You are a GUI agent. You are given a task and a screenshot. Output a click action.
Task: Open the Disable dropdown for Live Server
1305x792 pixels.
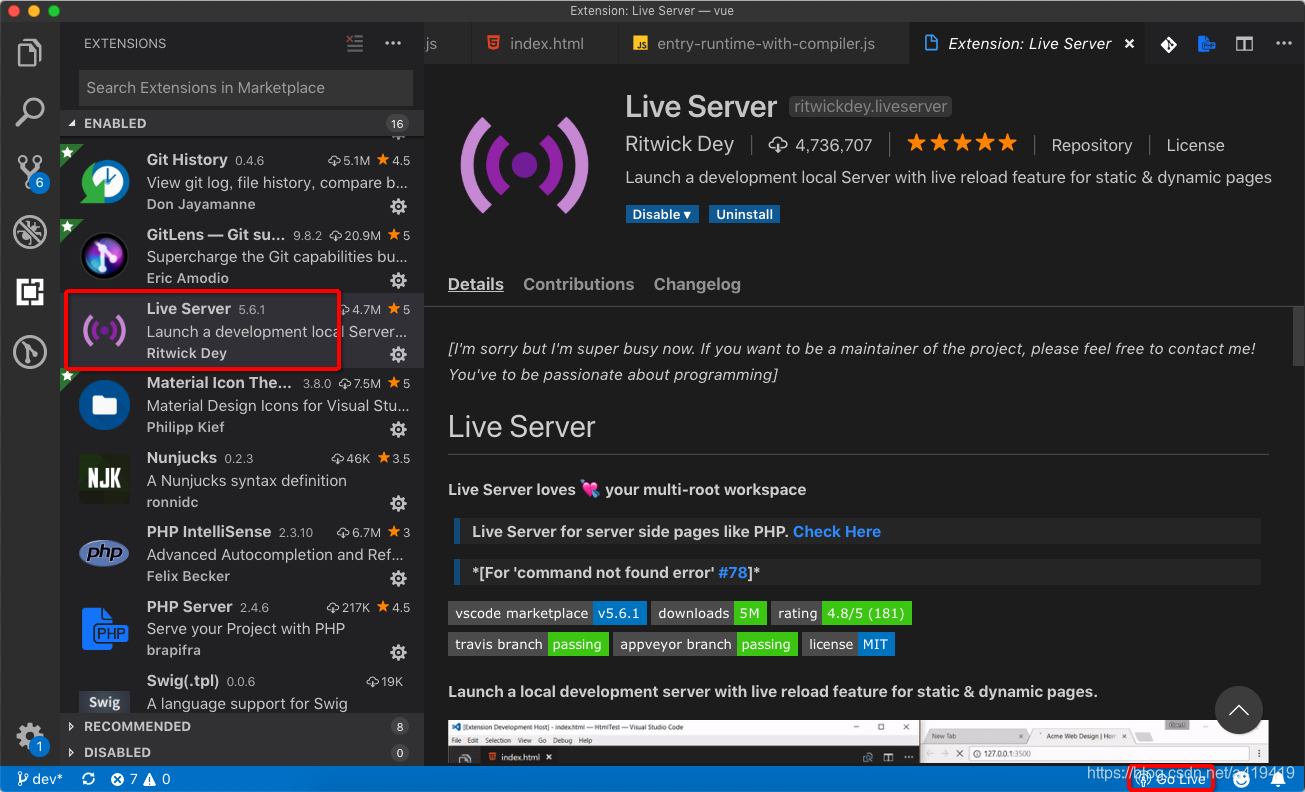[x=661, y=214]
